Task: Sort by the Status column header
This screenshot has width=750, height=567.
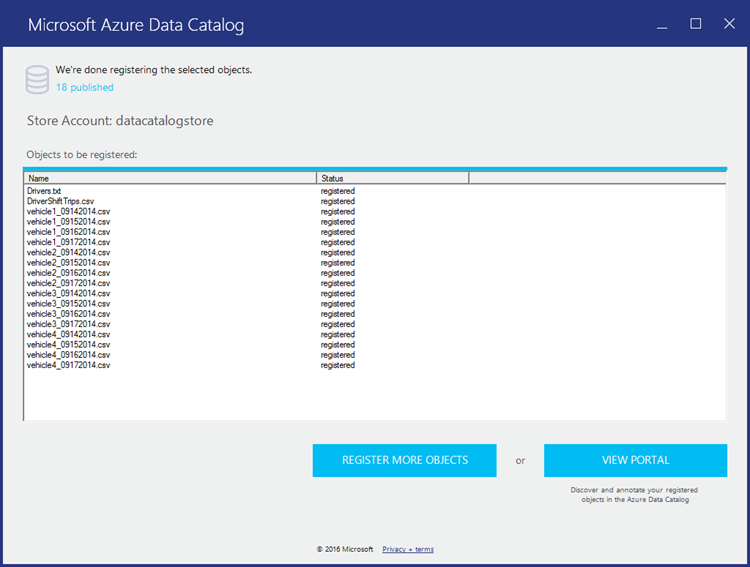Action: (392, 178)
